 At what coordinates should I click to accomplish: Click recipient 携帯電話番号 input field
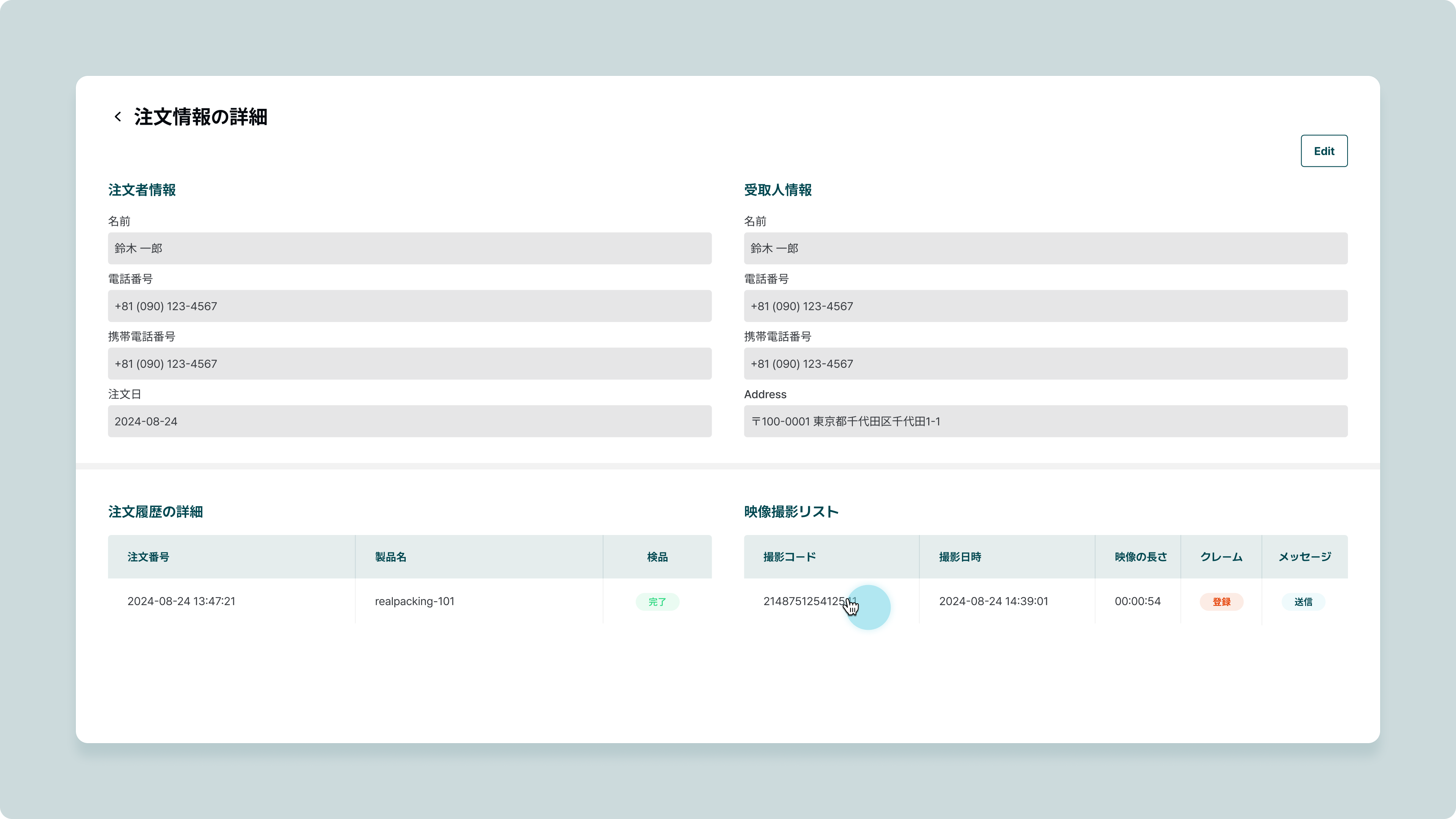point(1045,364)
